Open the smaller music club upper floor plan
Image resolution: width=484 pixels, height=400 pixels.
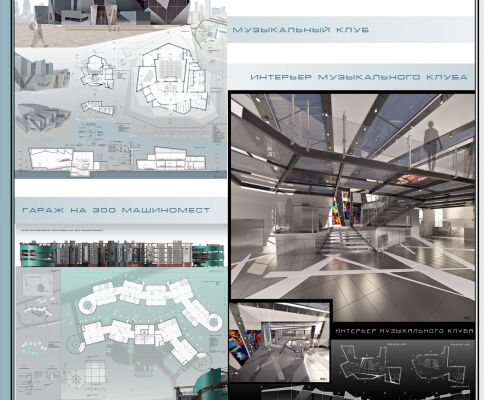[x=98, y=72]
